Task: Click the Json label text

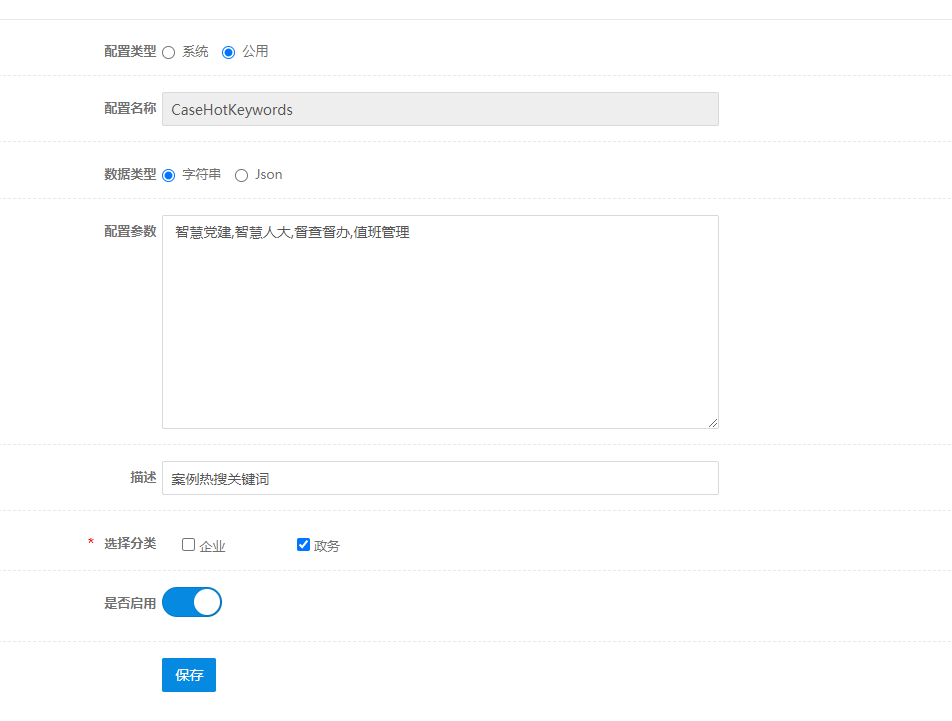Action: click(x=268, y=175)
